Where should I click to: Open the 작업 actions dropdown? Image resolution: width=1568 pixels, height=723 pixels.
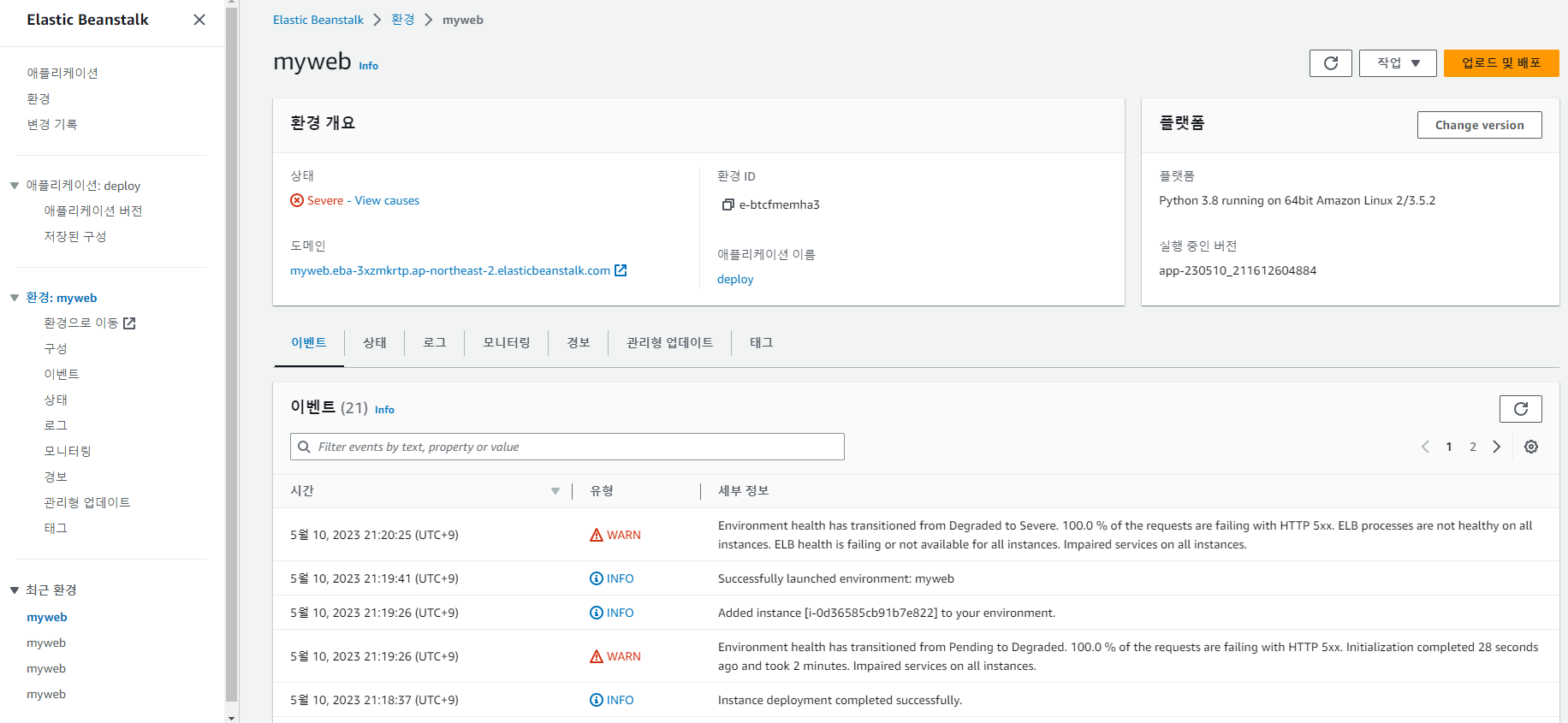click(1398, 63)
